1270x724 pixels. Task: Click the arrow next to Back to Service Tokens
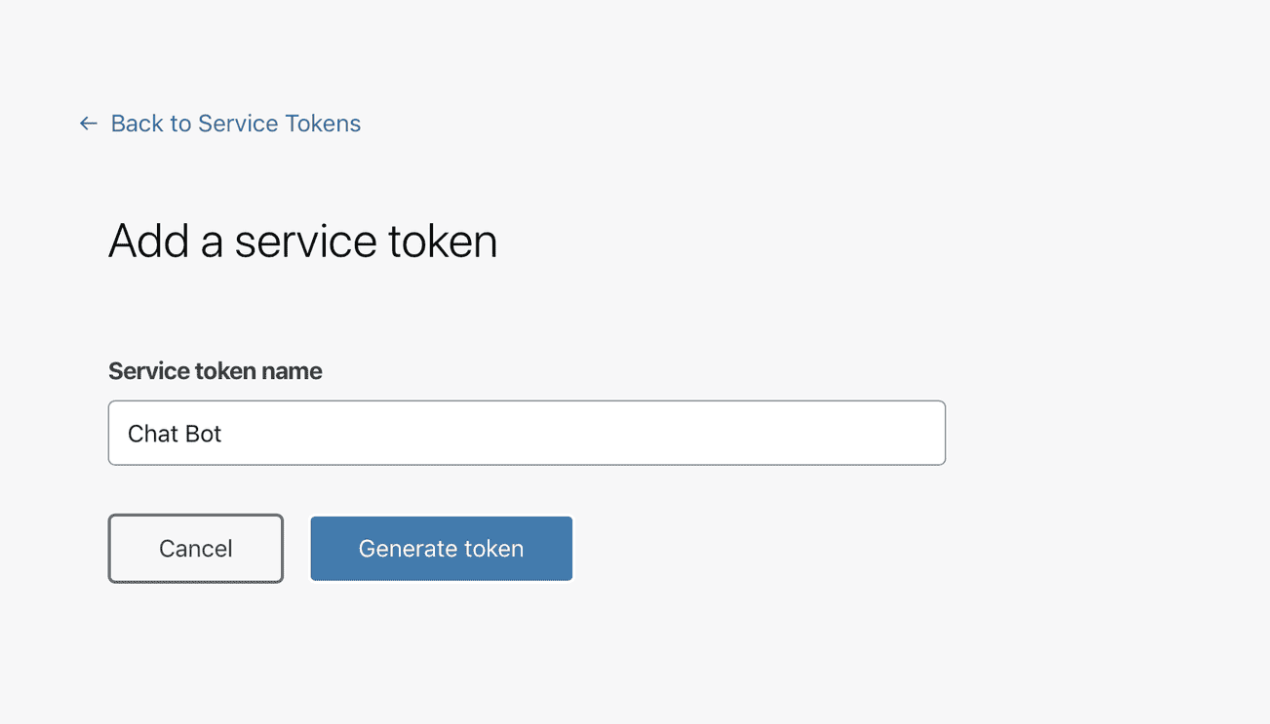coord(87,123)
